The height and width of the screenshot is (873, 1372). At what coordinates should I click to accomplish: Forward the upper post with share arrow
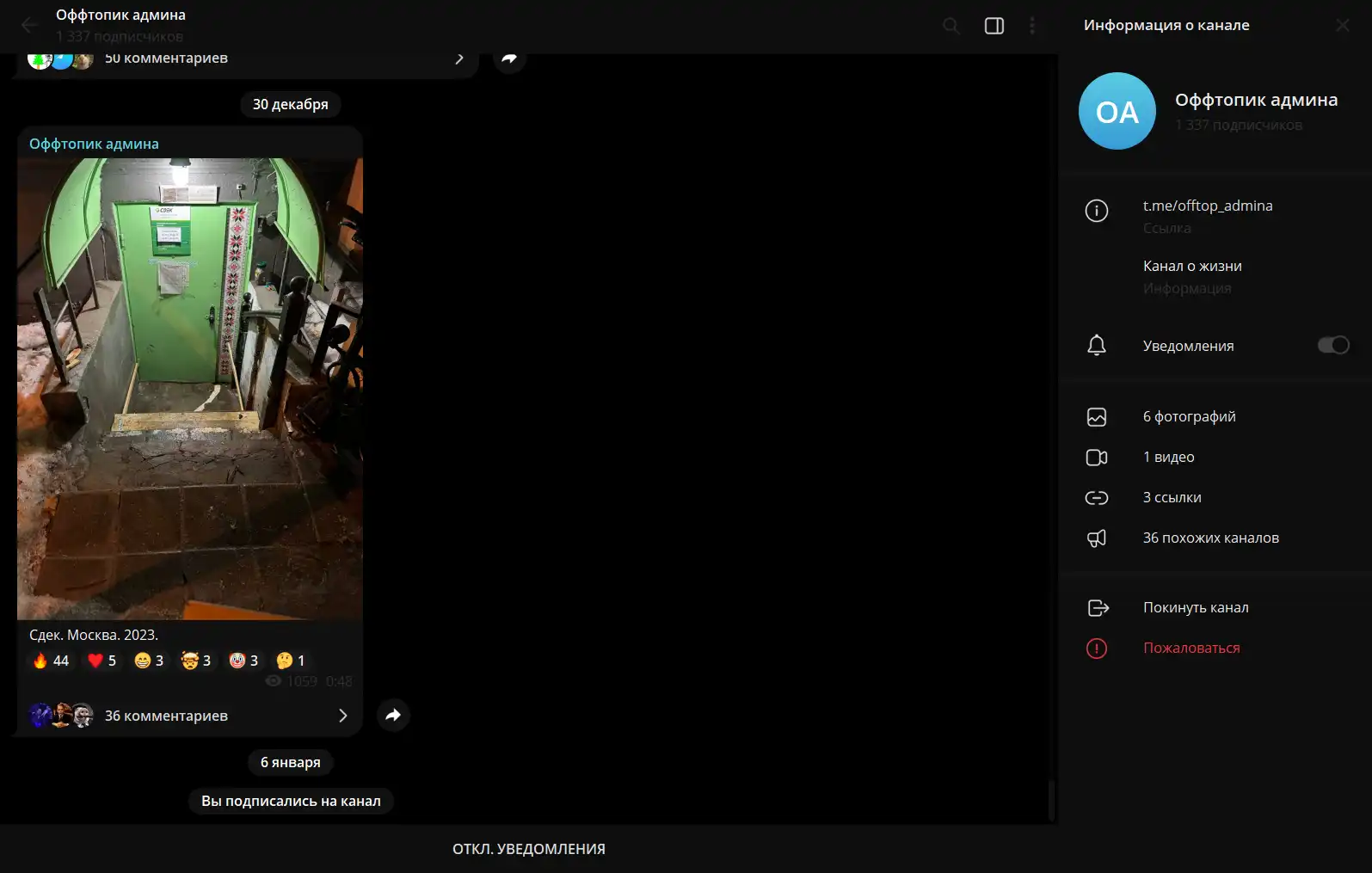click(509, 59)
